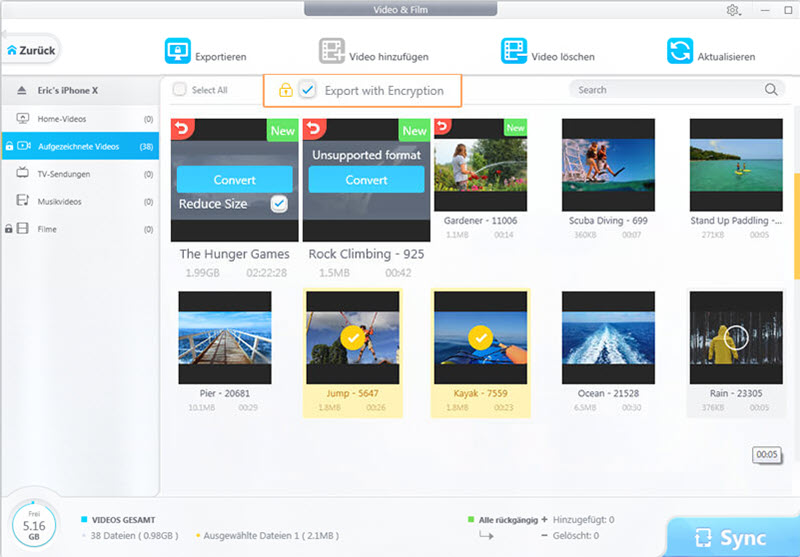
Task: Click the Aktualisieren refresh icon
Action: [680, 52]
